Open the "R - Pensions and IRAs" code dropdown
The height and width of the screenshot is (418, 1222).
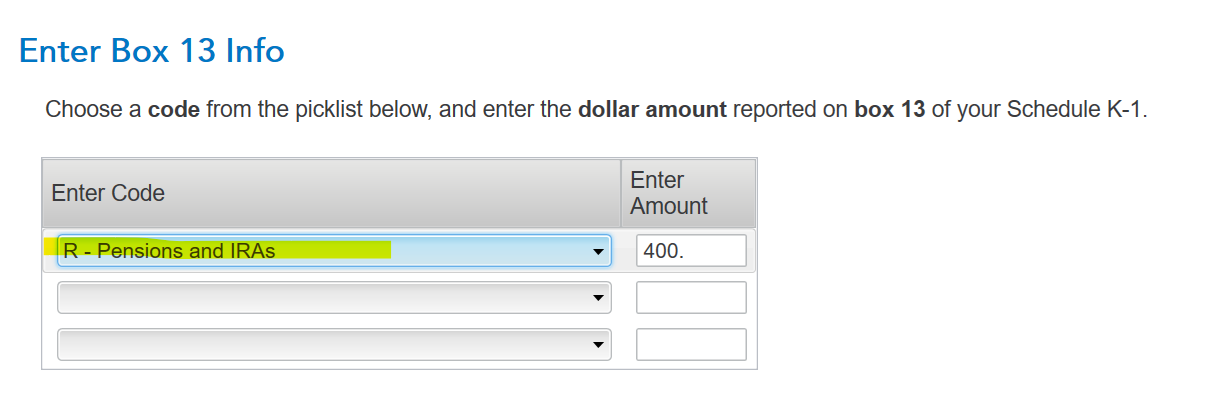(333, 251)
